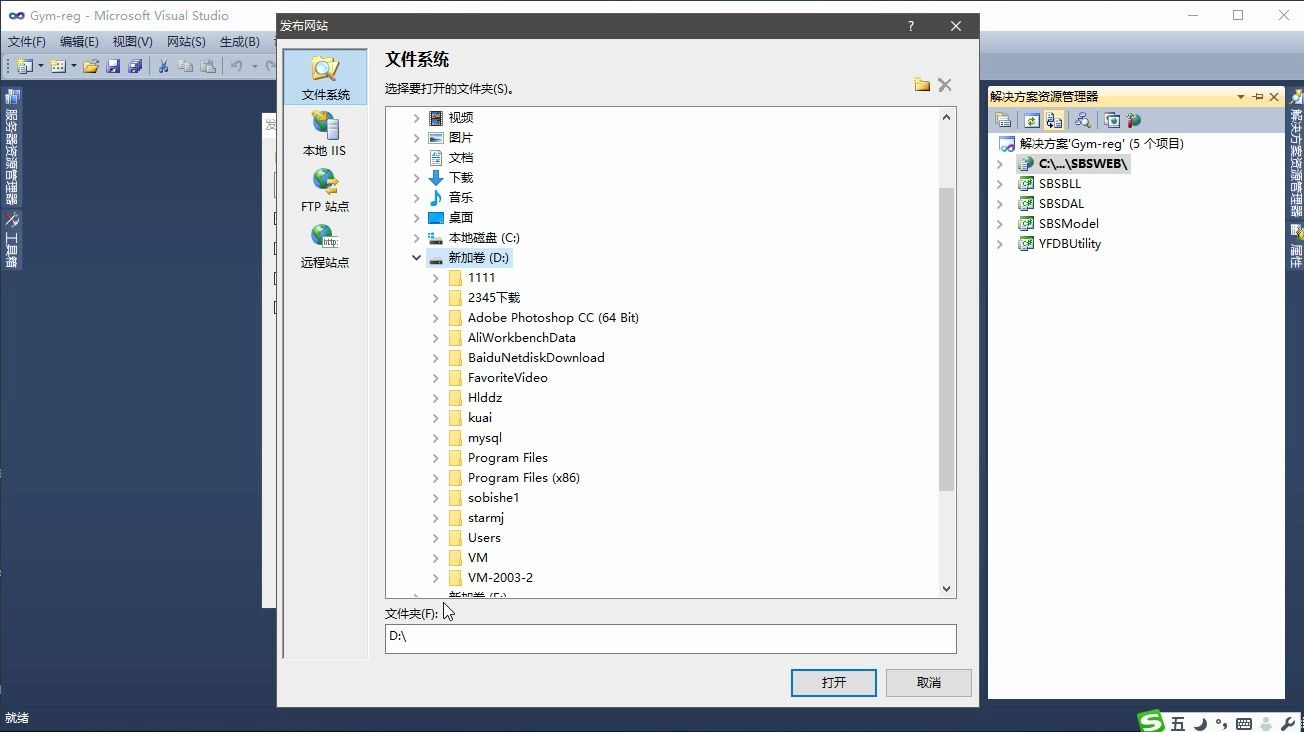Screen dimensions: 1304x732
Task: Click the 打开 button
Action: click(834, 683)
